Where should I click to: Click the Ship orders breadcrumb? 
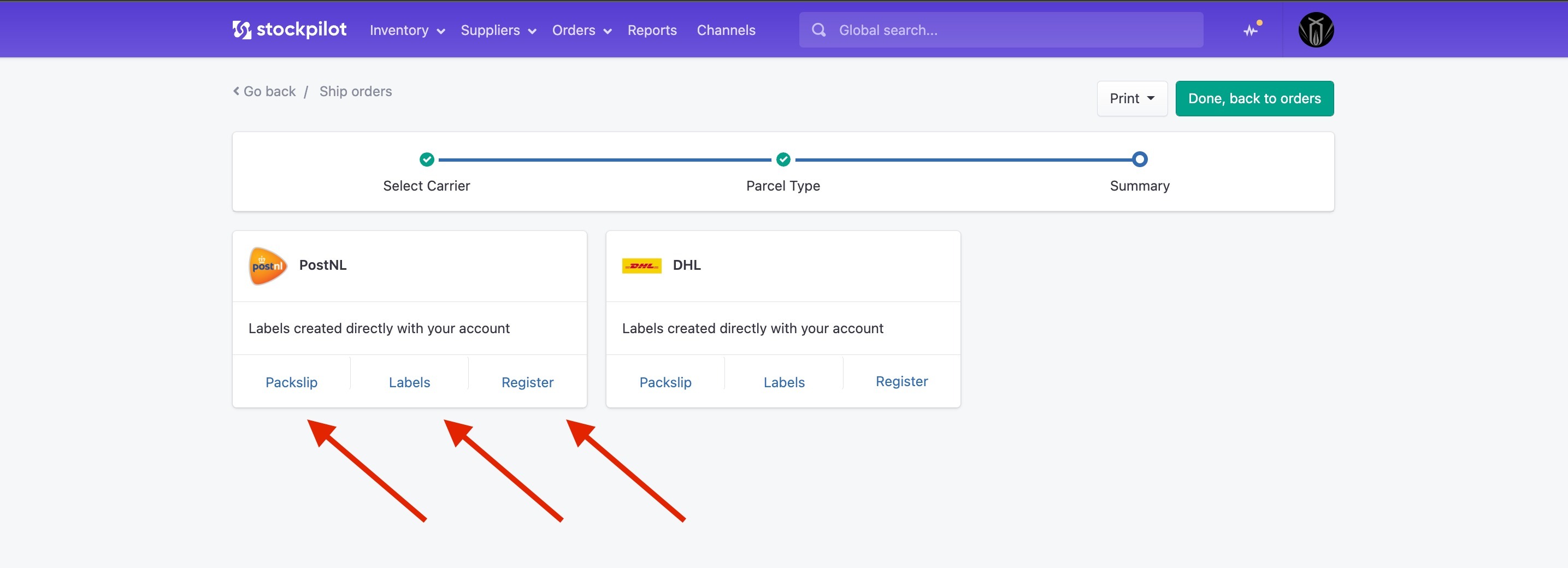(356, 91)
